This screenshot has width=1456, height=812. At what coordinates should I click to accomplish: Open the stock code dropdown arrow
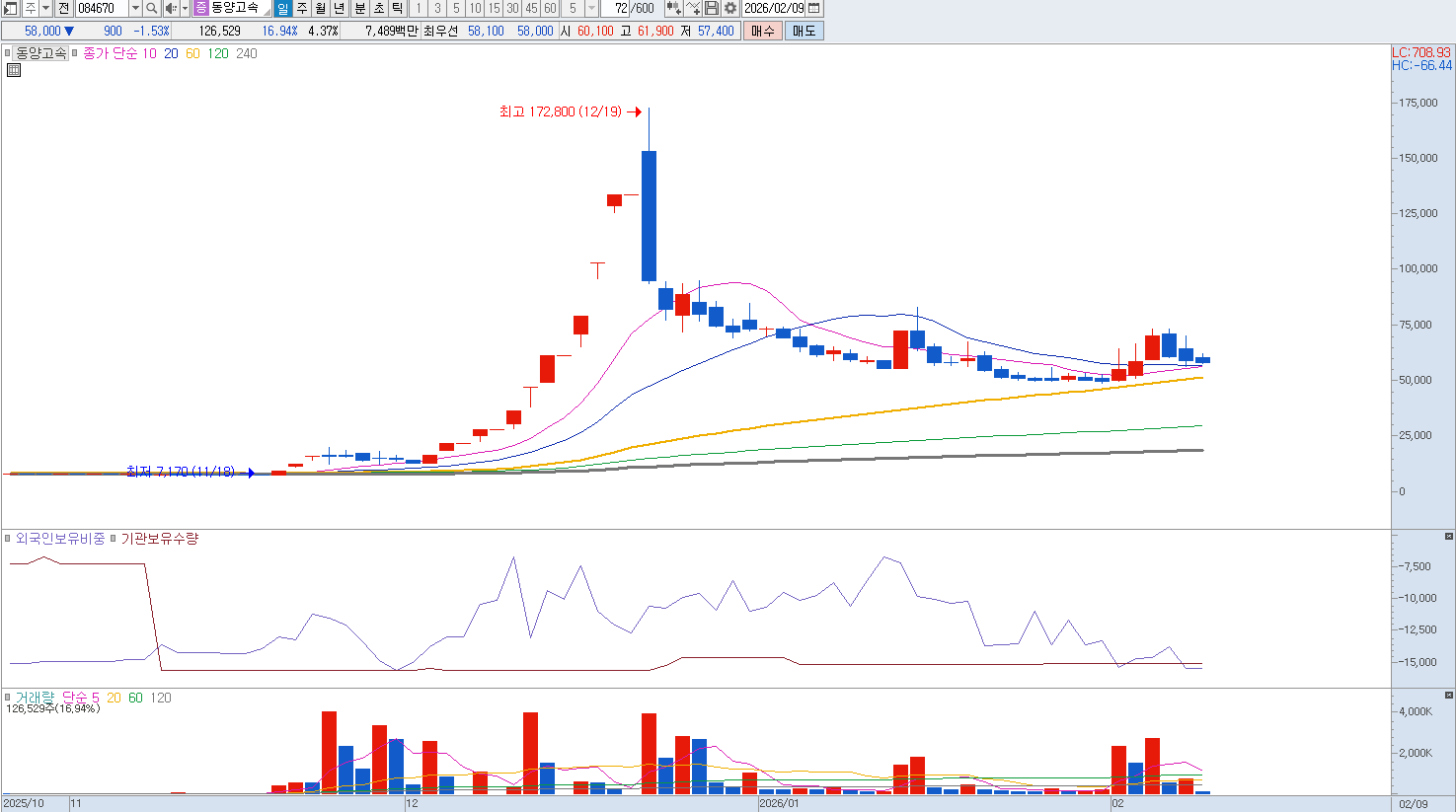pos(135,8)
